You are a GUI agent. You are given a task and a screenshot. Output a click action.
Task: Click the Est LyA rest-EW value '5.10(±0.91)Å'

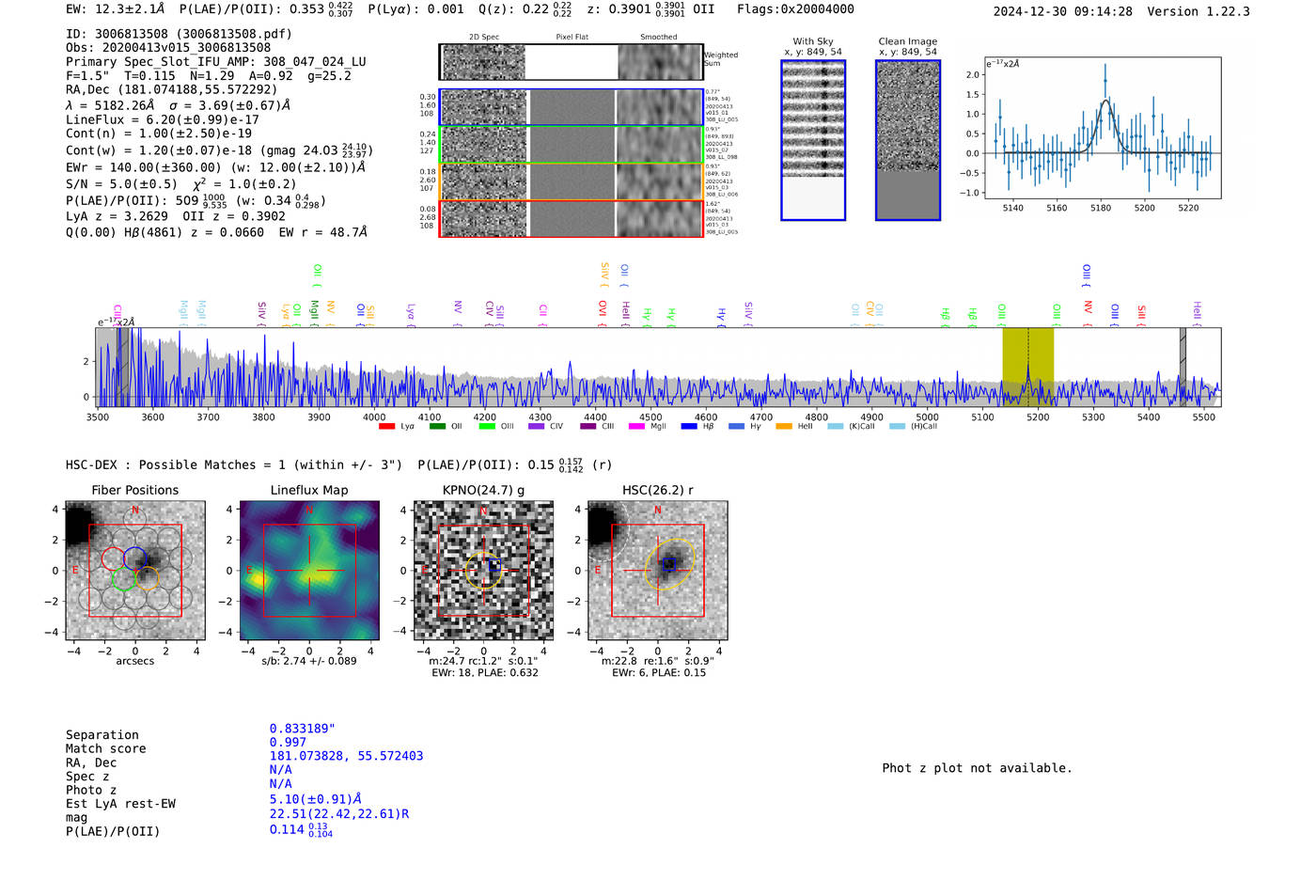tap(316, 799)
